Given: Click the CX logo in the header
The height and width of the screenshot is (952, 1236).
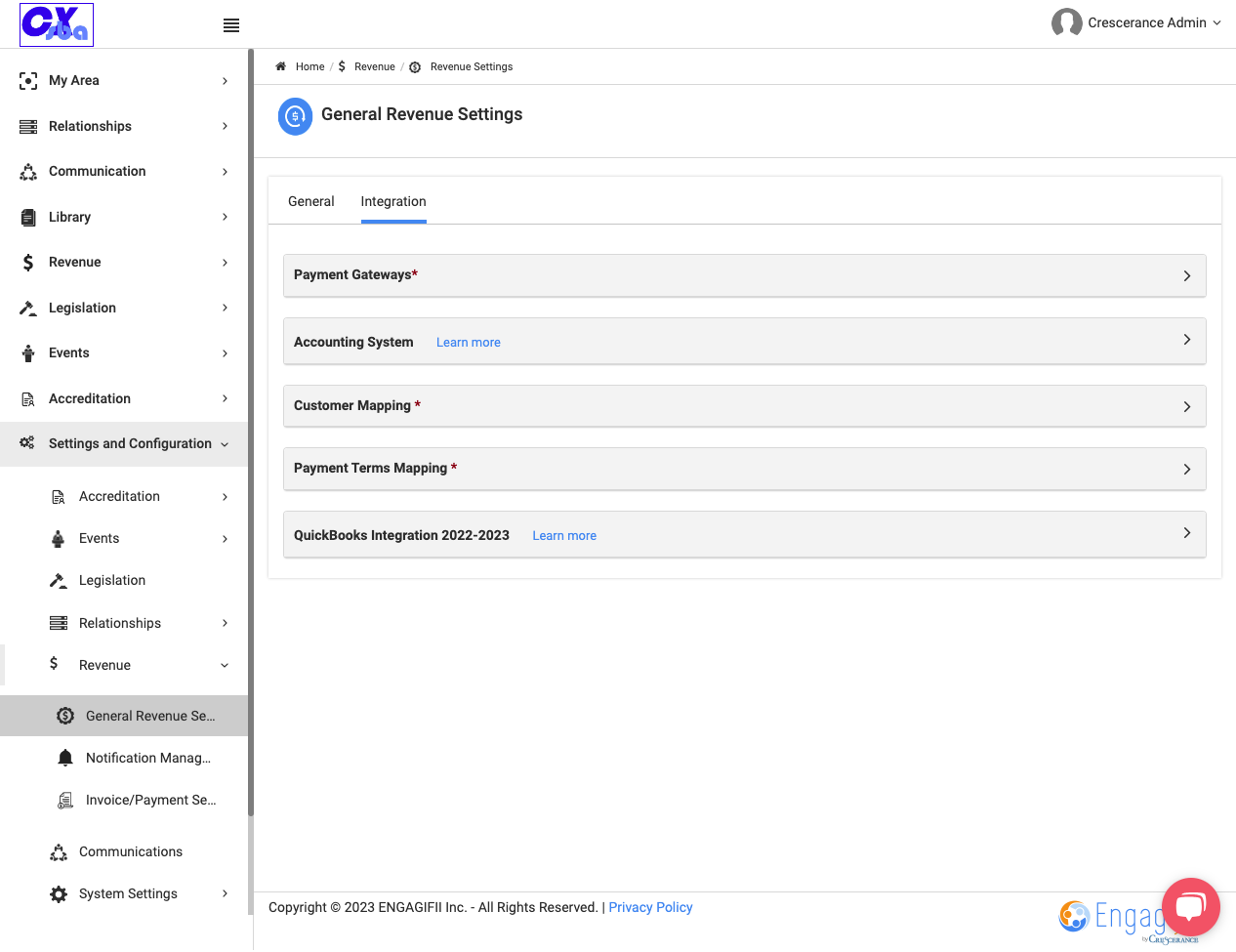Looking at the screenshot, I should tap(57, 24).
